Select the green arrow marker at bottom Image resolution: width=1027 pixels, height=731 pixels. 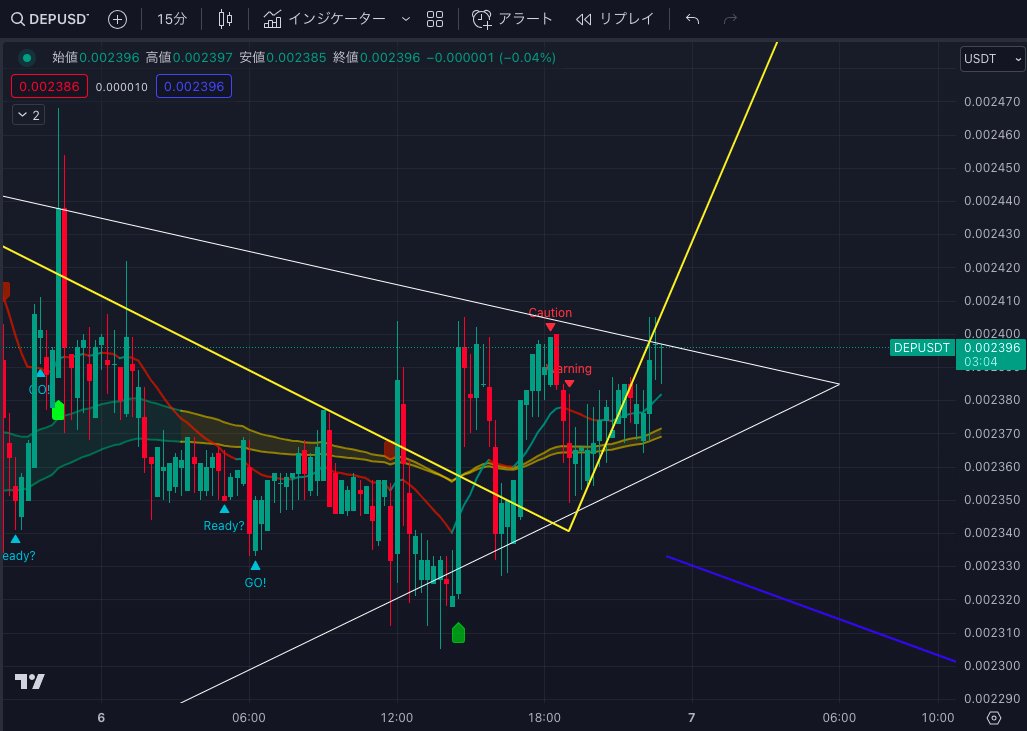click(458, 633)
